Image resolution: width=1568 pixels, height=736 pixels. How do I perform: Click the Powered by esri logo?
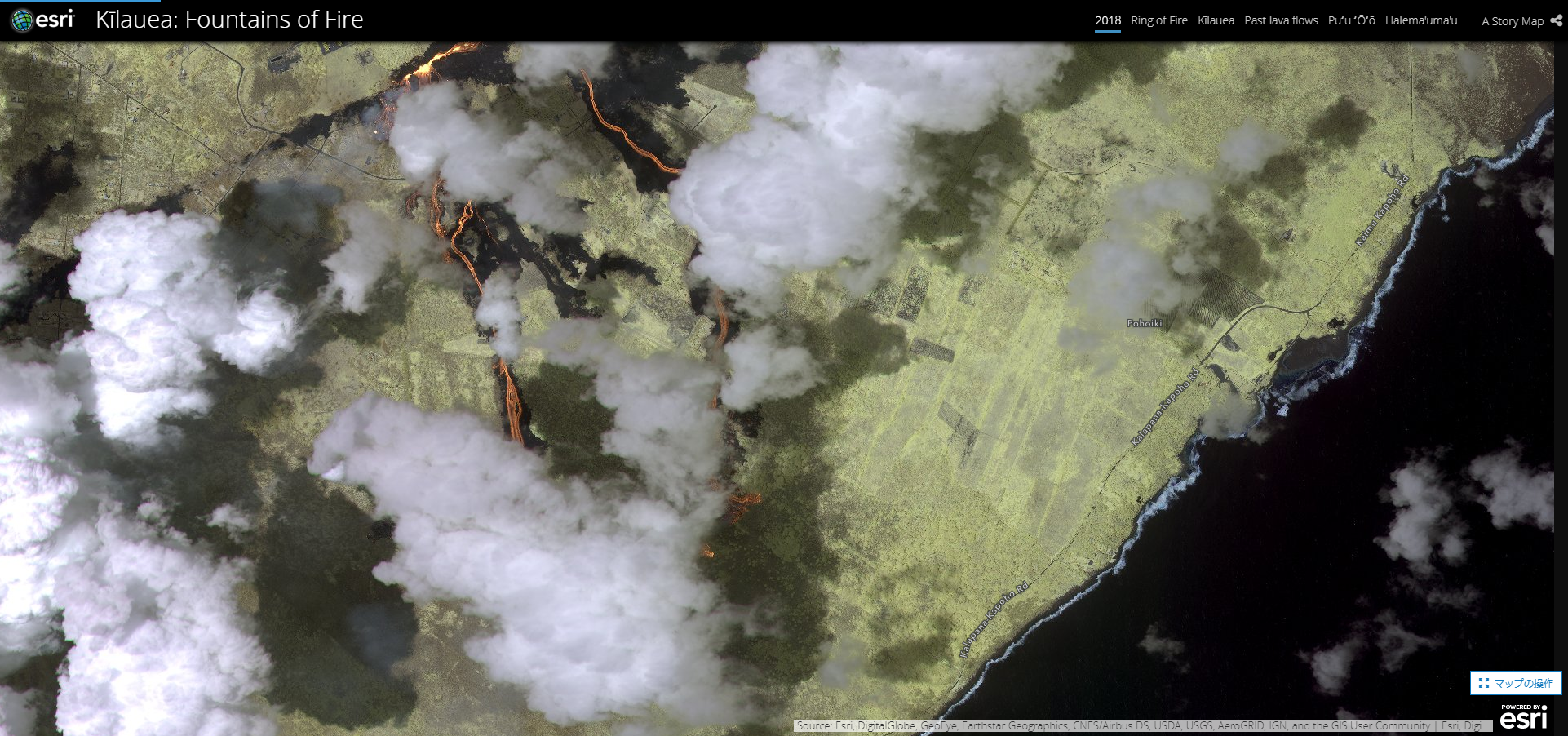coord(1523,716)
